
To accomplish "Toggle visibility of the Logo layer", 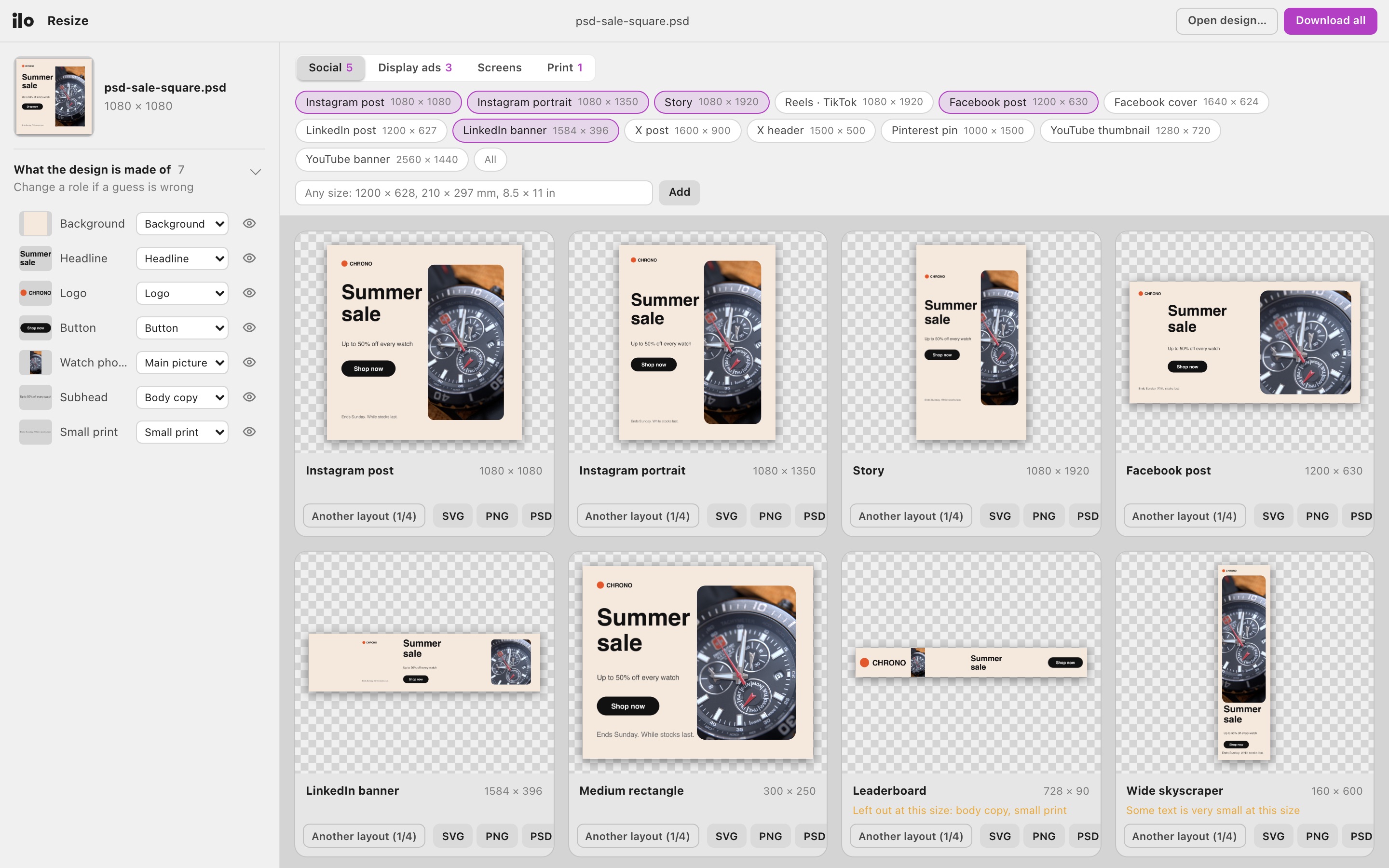I will click(249, 293).
